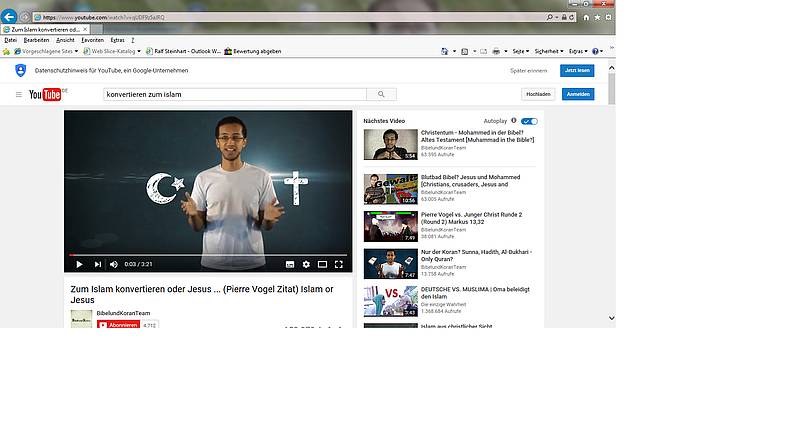Play the video
Screen dimensions: 800x426
click(x=79, y=264)
